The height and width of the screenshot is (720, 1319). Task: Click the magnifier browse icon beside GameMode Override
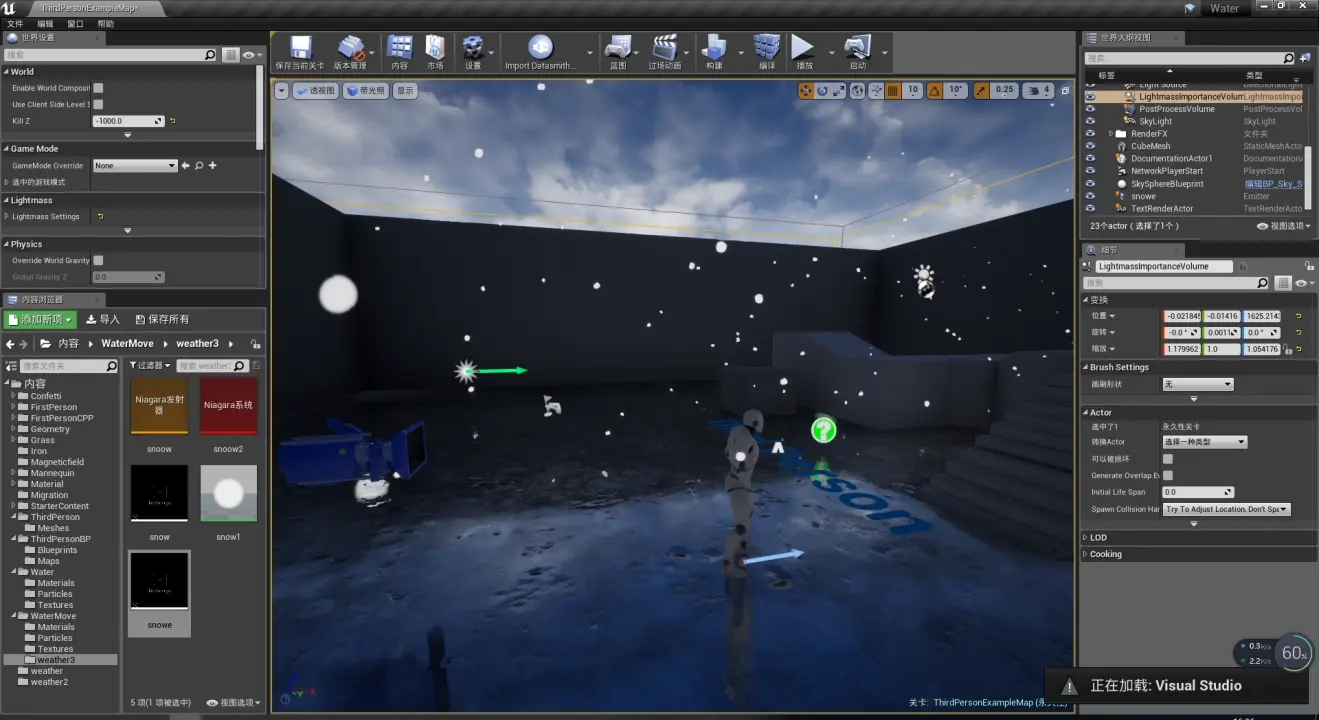(x=199, y=165)
